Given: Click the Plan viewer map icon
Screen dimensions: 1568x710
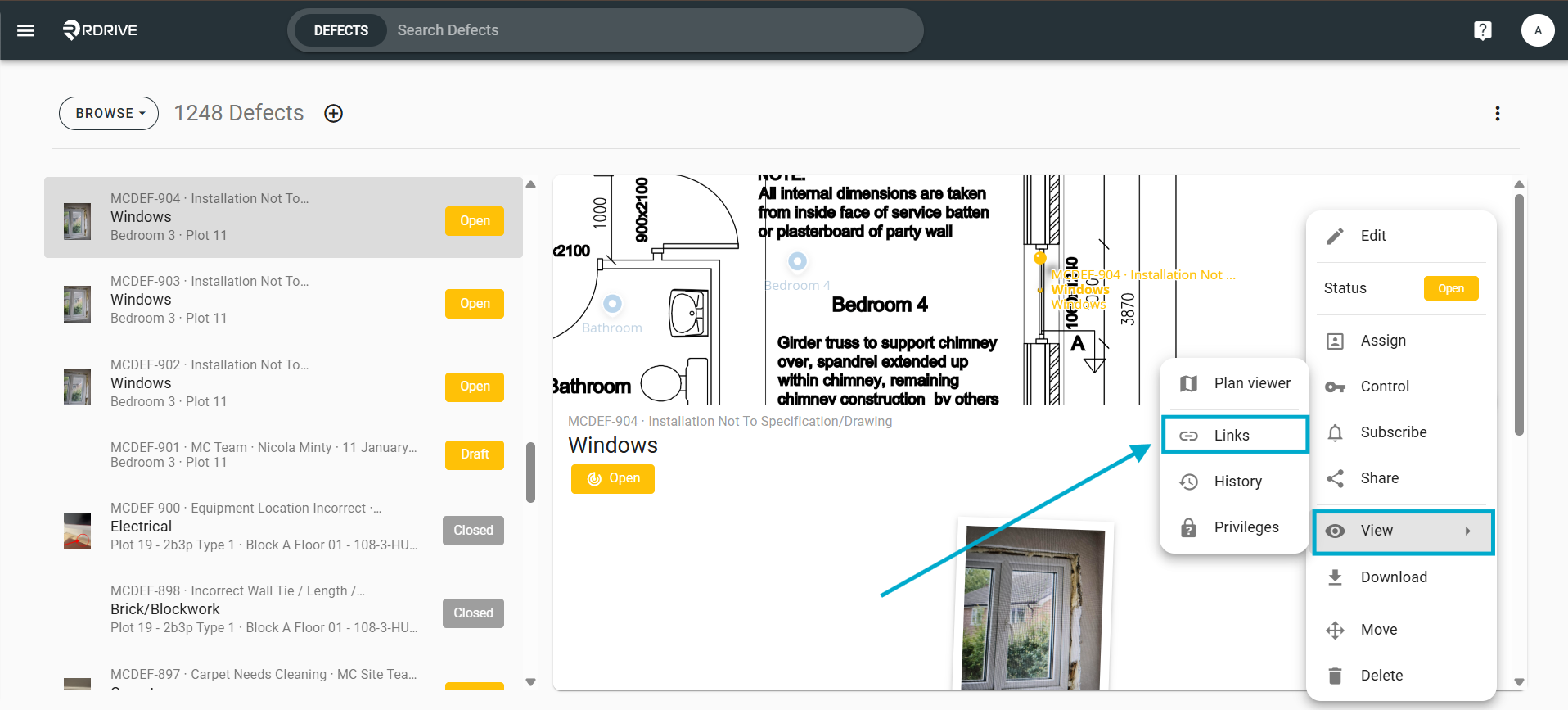Looking at the screenshot, I should point(1188,383).
